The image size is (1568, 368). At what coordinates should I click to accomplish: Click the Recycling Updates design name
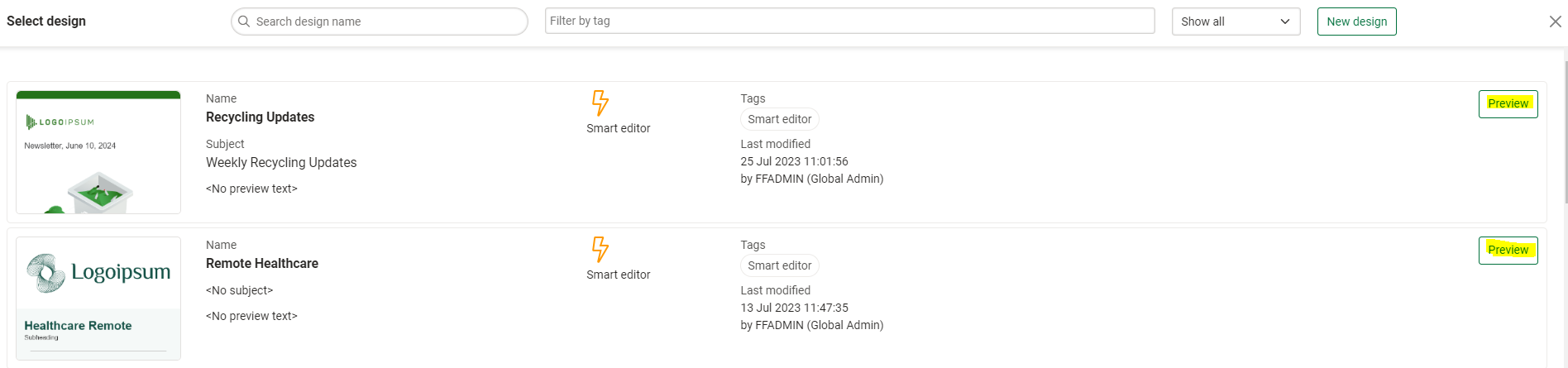[x=260, y=117]
